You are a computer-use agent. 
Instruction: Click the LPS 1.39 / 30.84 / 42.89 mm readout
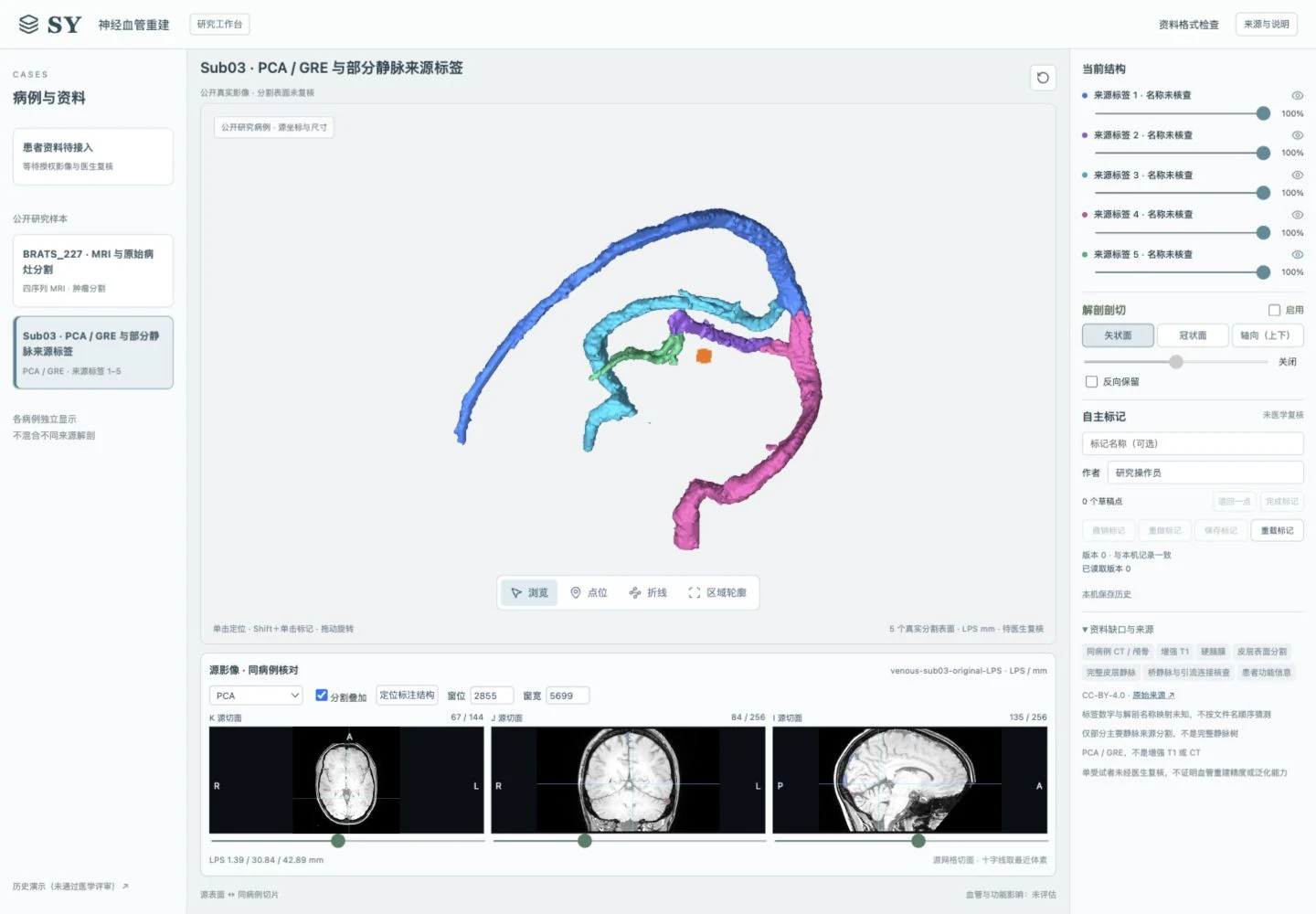click(266, 860)
